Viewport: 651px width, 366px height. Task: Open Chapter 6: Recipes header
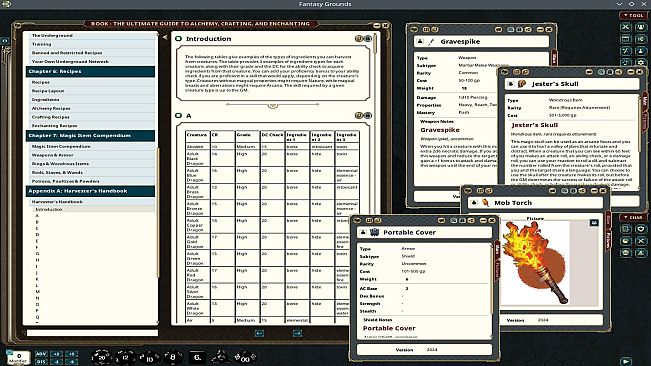pyautogui.click(x=90, y=71)
